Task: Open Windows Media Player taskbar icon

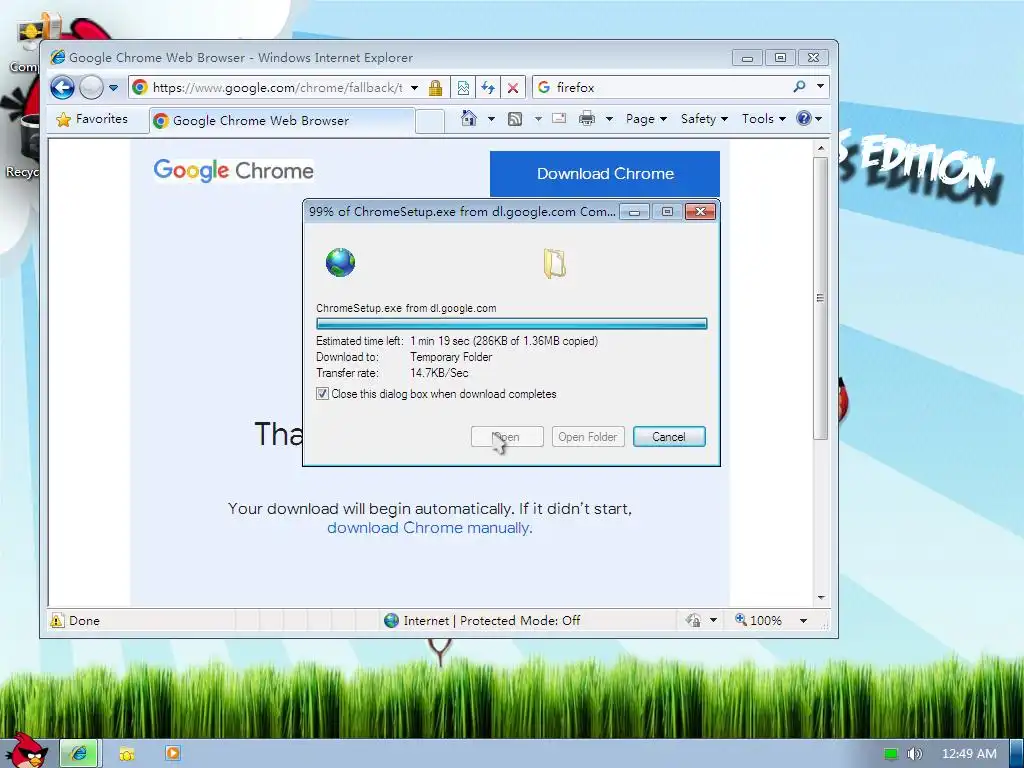Action: pos(172,754)
